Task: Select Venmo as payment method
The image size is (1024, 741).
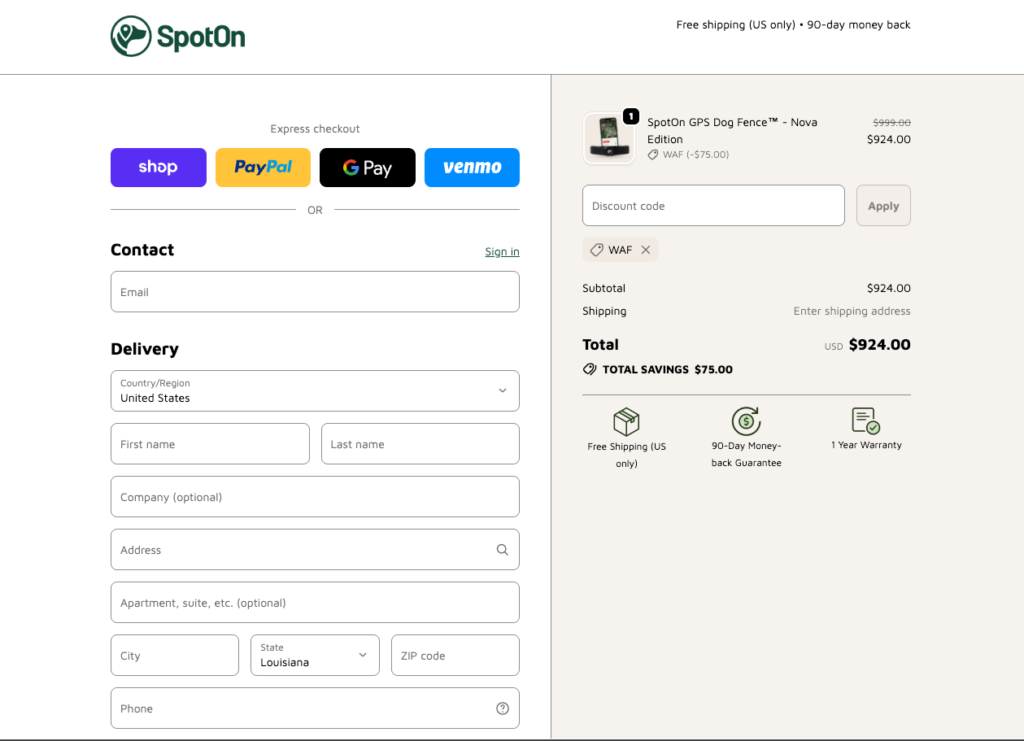Action: 471,167
